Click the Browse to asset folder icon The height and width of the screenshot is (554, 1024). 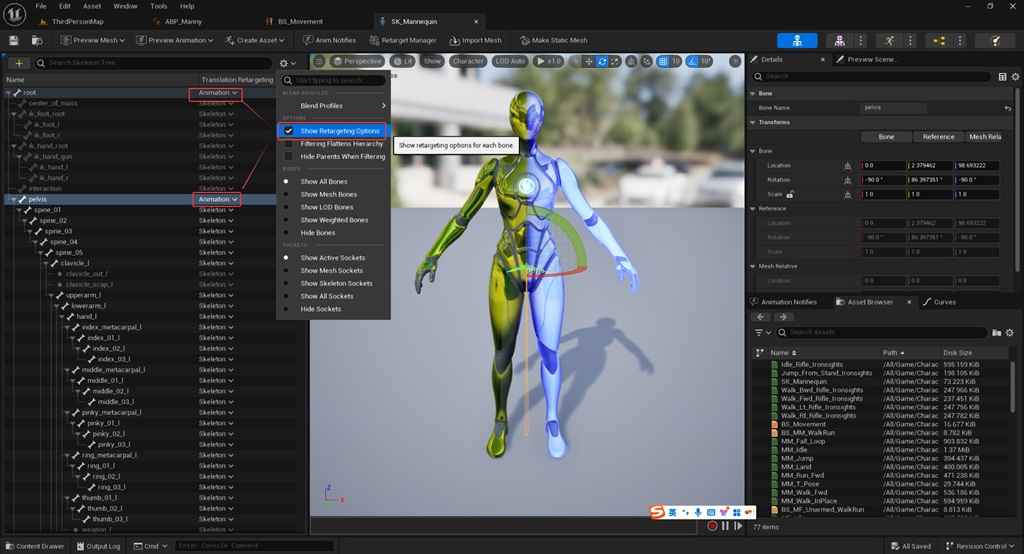click(37, 41)
